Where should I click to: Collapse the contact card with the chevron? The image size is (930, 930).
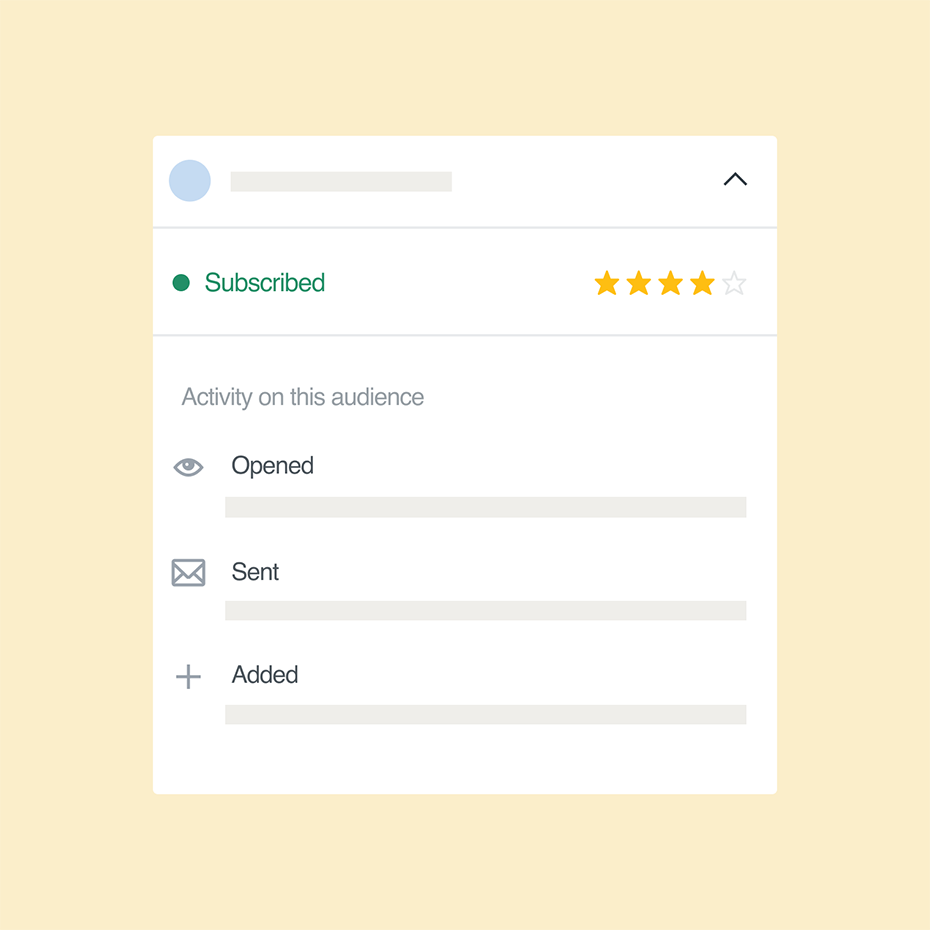(735, 180)
